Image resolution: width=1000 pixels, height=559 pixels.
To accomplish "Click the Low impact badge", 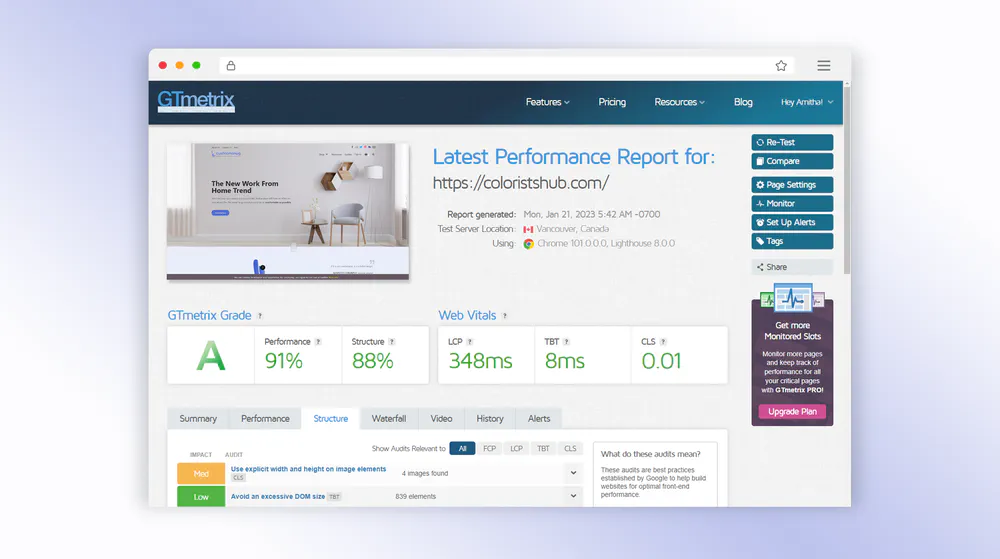I will (x=201, y=497).
